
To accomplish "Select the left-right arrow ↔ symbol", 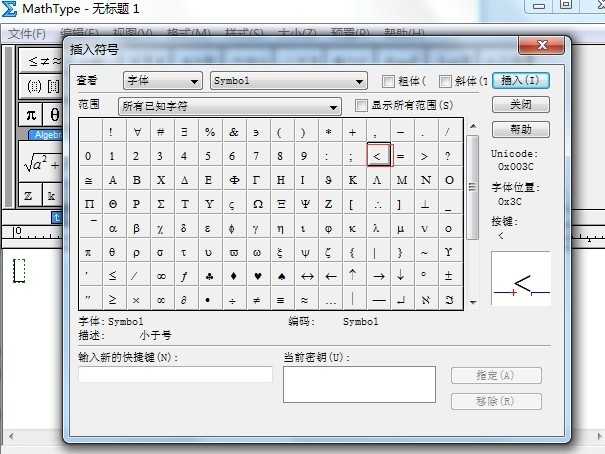I will (x=306, y=275).
